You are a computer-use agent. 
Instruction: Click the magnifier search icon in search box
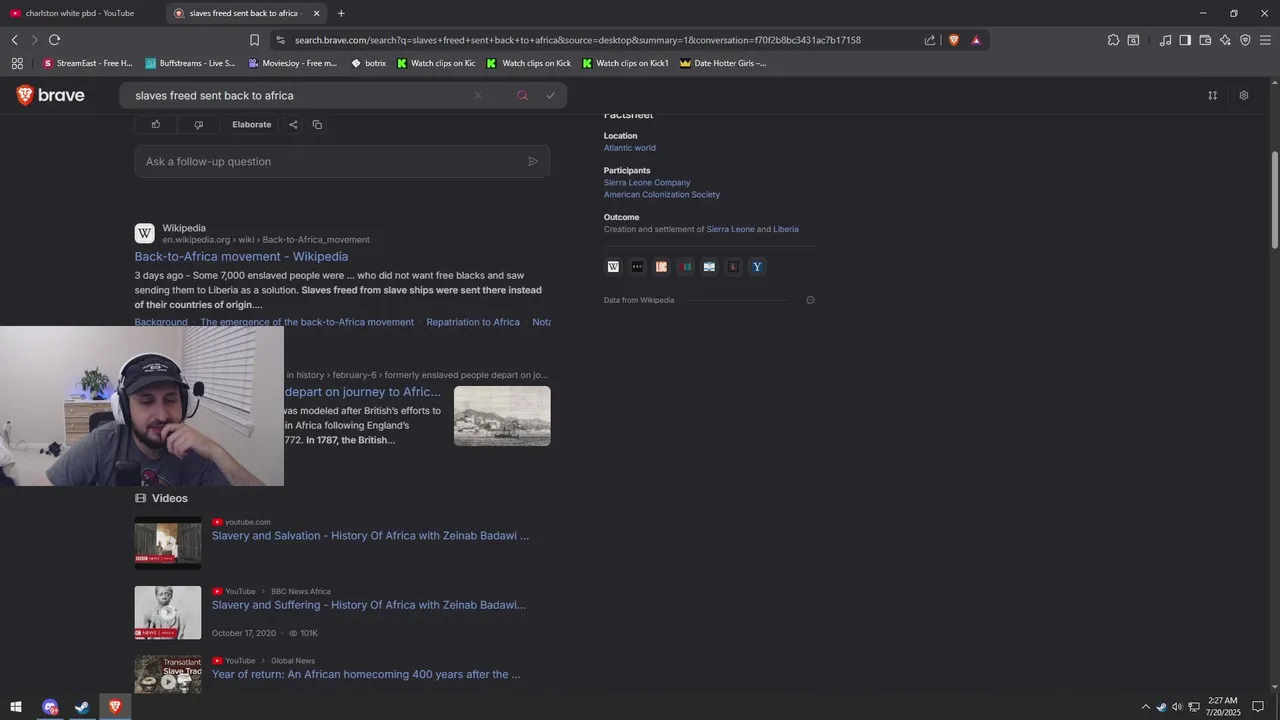pos(522,95)
